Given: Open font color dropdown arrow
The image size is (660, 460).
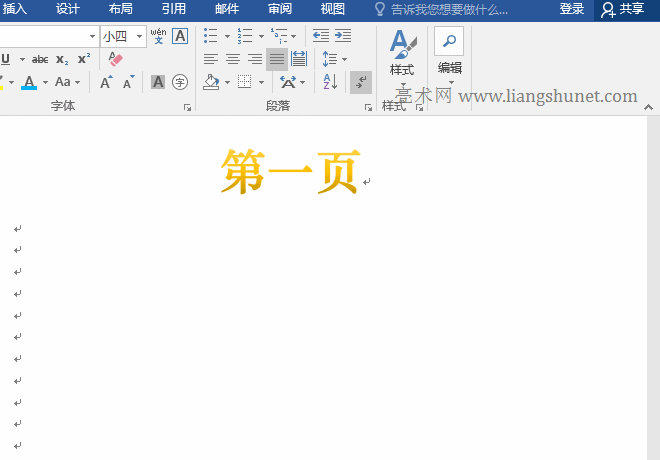Looking at the screenshot, I should [45, 82].
